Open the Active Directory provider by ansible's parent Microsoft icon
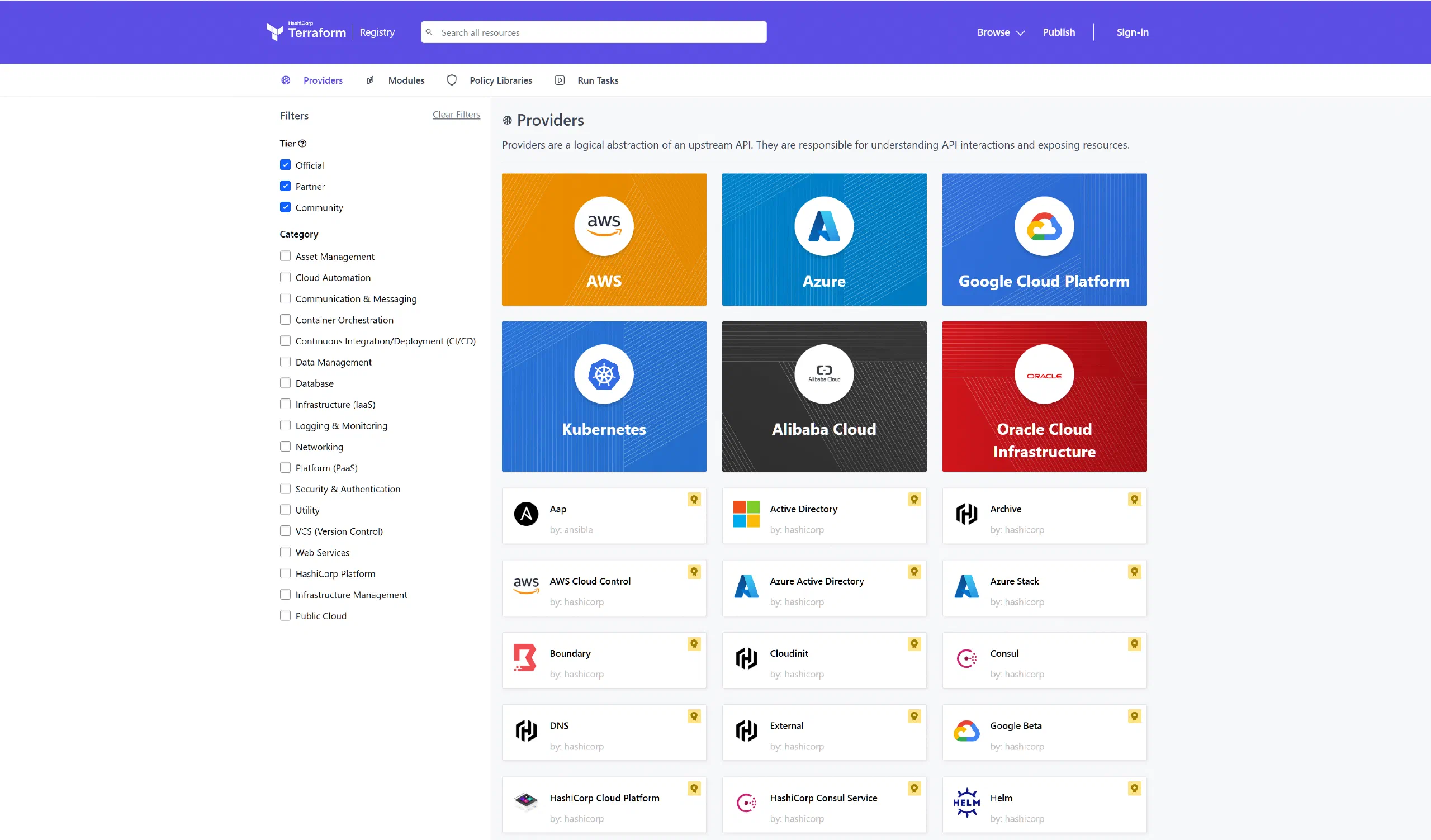This screenshot has height=840, width=1431. [746, 515]
